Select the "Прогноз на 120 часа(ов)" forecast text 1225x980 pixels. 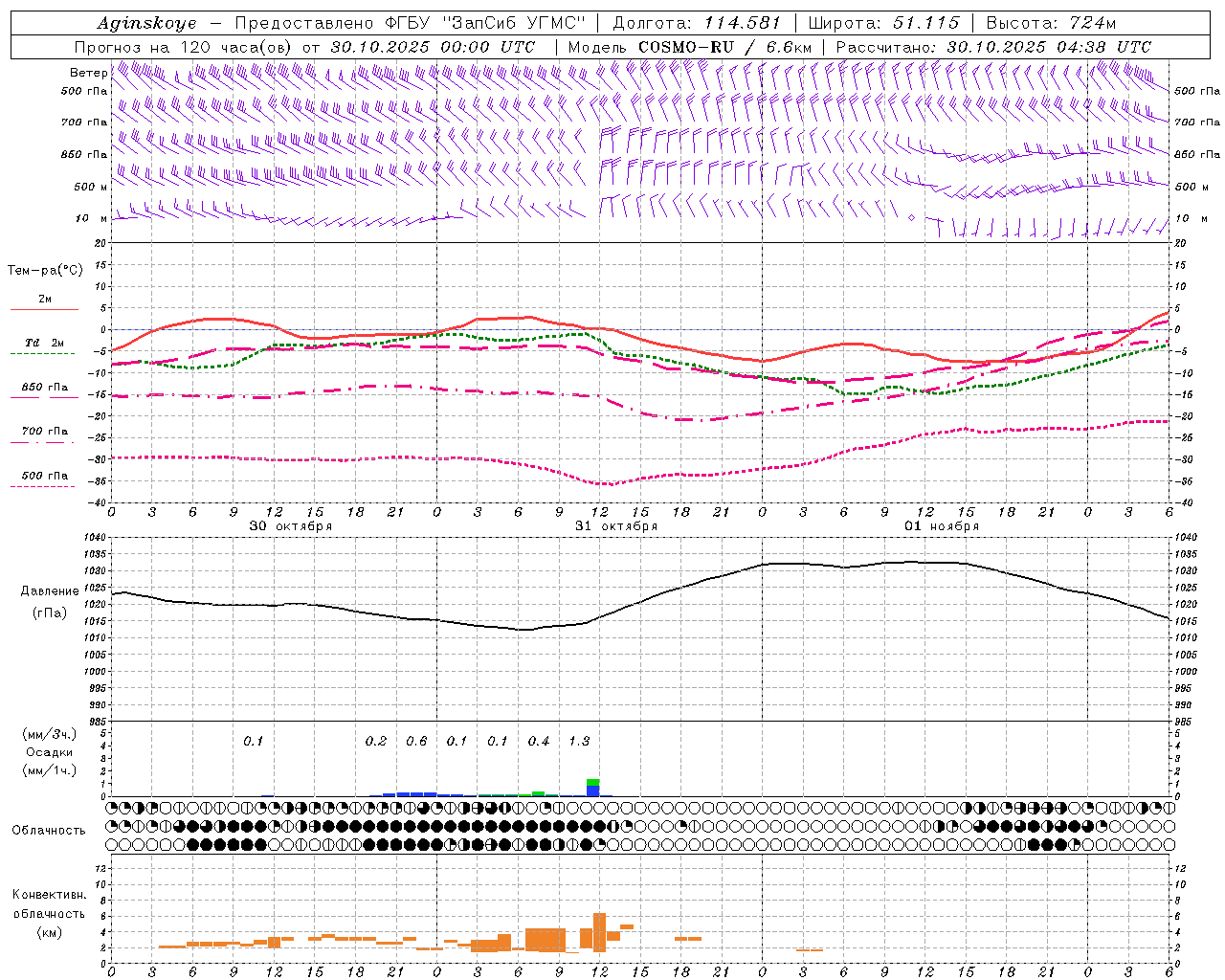pos(185,47)
